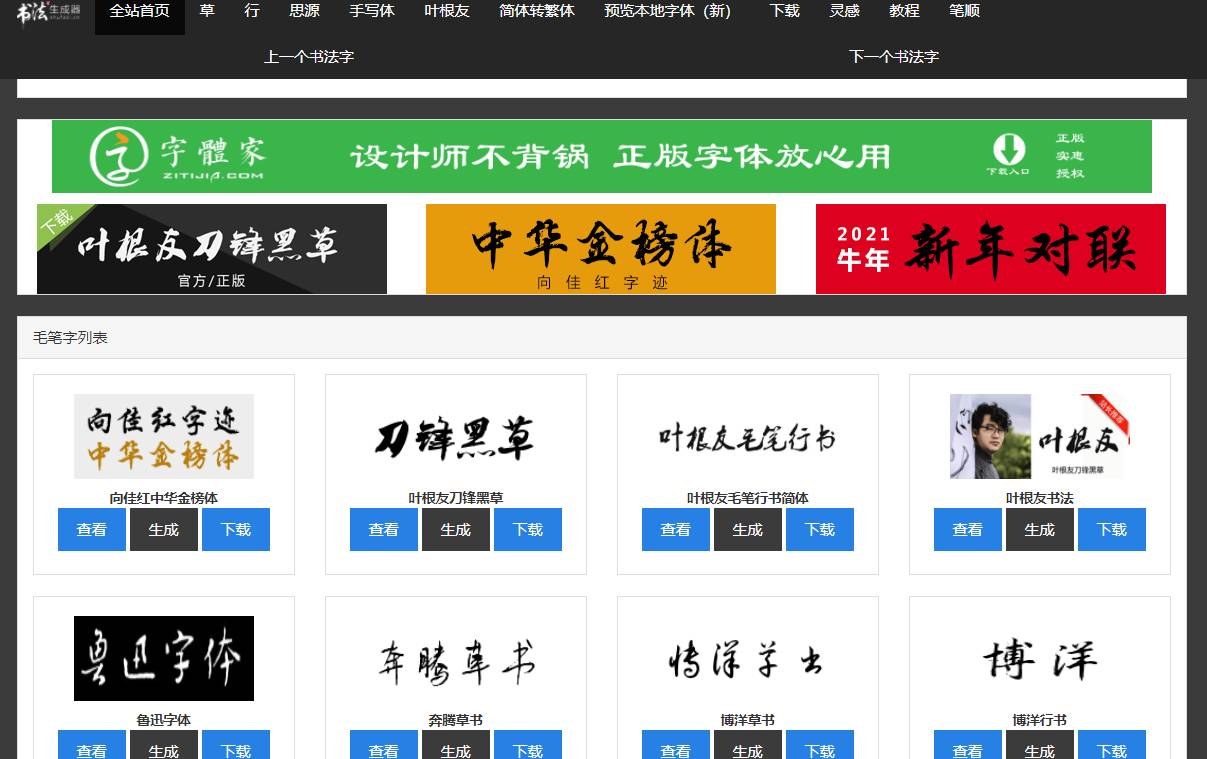Click 下载 for 叶根友刀锋黑草
The height and width of the screenshot is (759, 1207).
click(528, 529)
